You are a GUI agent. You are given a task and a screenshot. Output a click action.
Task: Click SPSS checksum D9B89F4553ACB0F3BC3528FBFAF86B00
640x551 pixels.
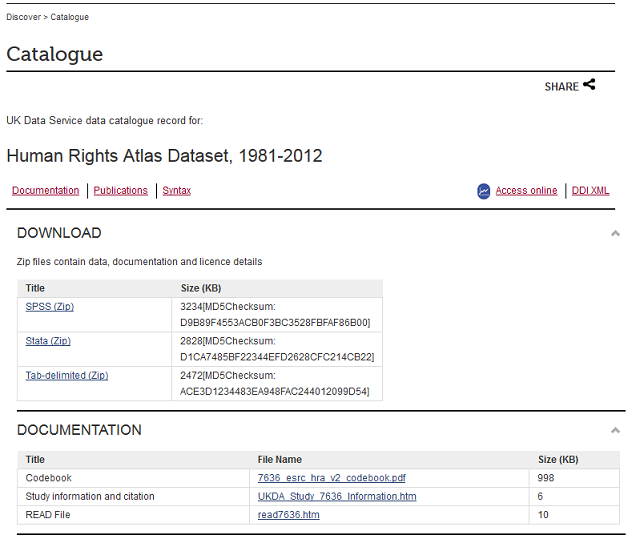click(275, 323)
